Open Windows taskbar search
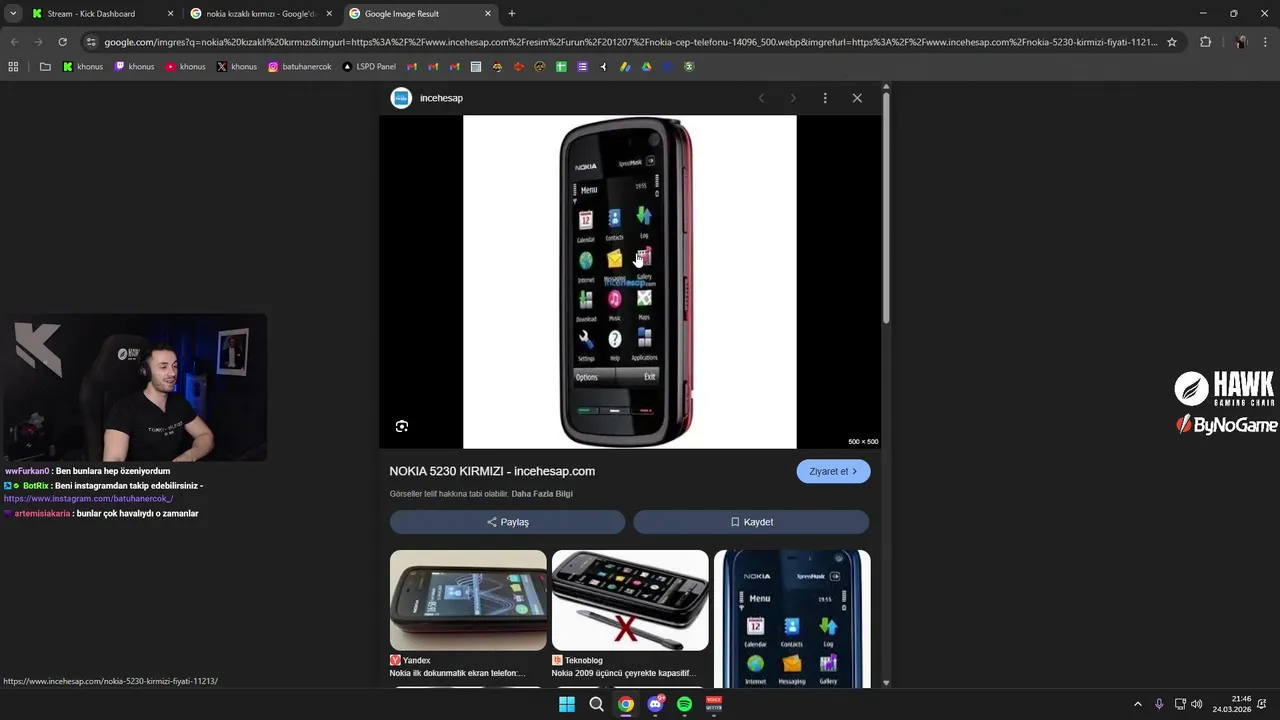1280x720 pixels. coord(596,704)
